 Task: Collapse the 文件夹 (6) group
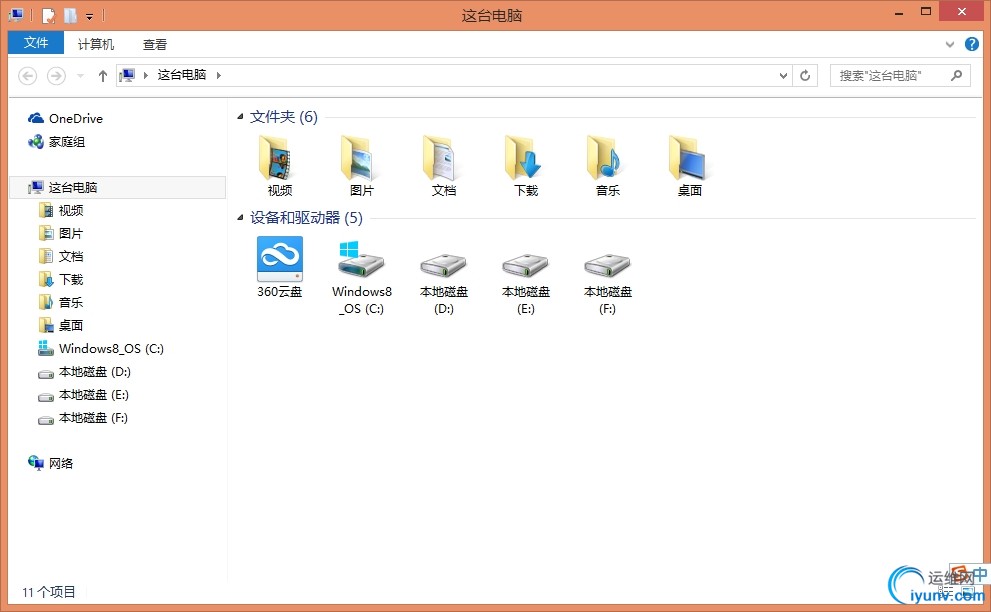tap(240, 116)
